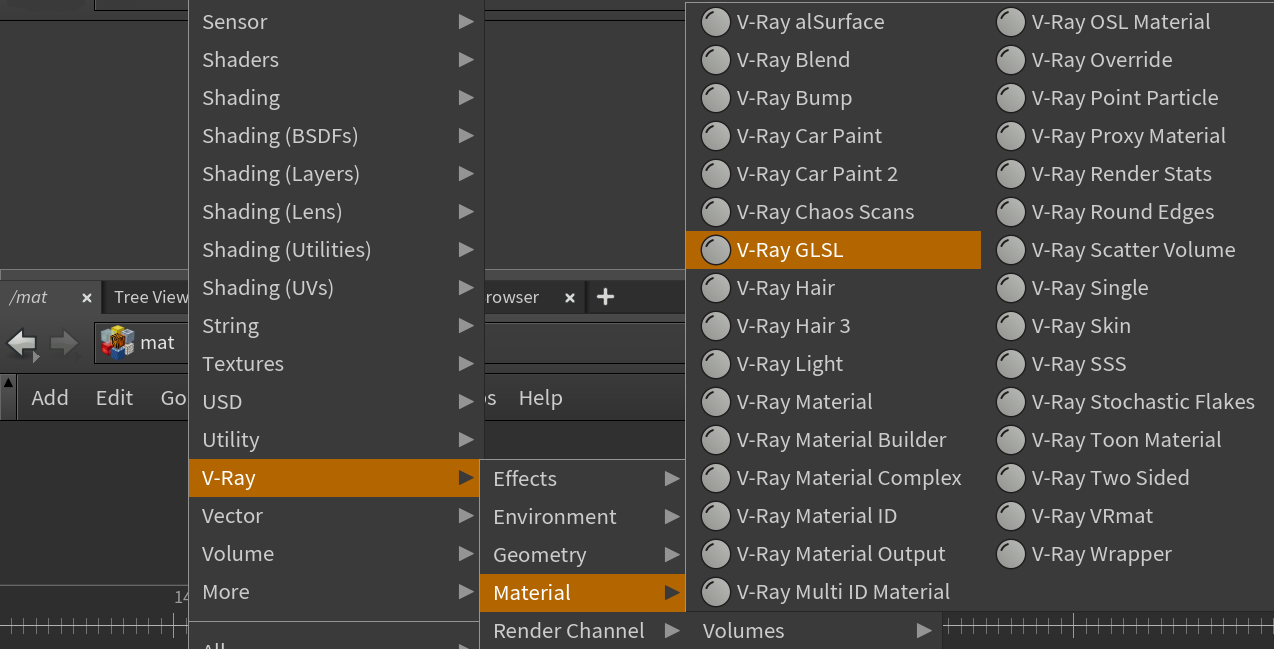Choose V-Ray Material Complex
Image resolution: width=1274 pixels, height=649 pixels.
pos(834,478)
